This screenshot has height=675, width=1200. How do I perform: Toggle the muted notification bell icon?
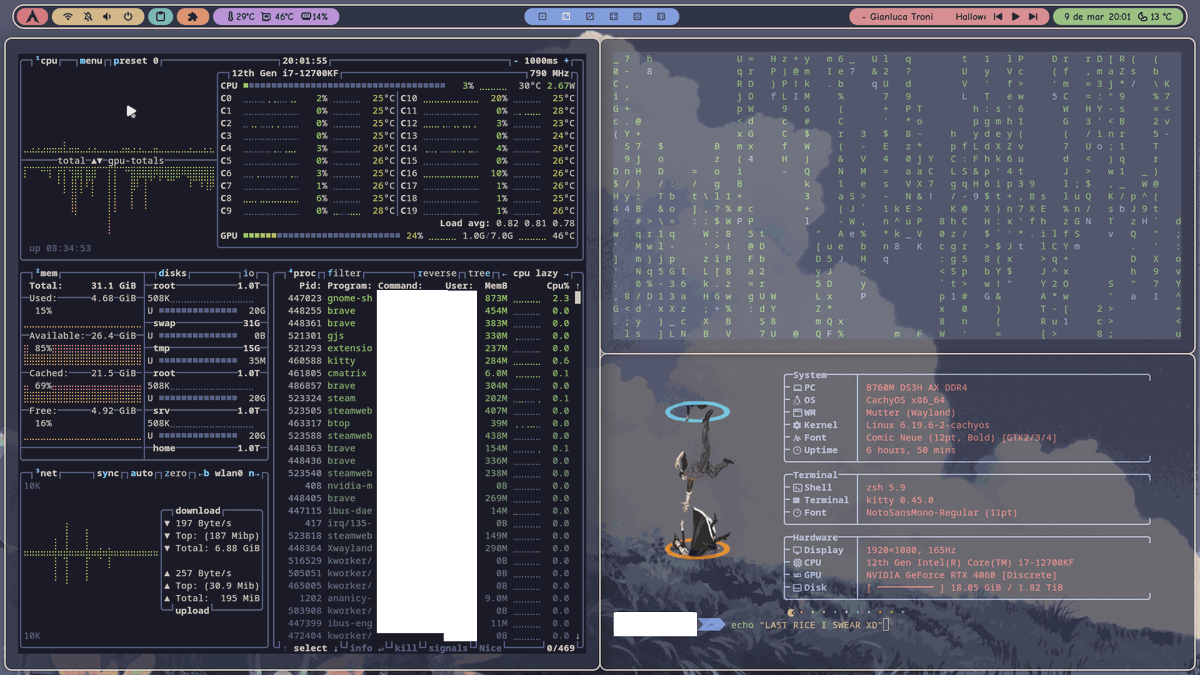point(88,17)
